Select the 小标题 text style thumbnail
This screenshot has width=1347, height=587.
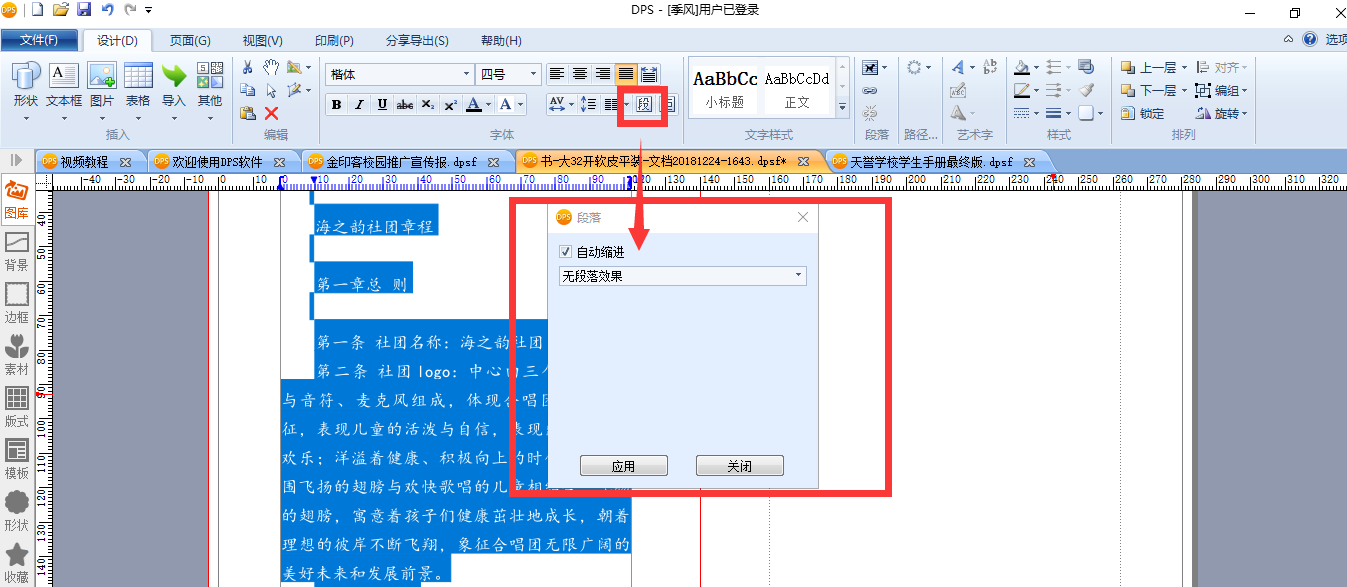pos(725,87)
